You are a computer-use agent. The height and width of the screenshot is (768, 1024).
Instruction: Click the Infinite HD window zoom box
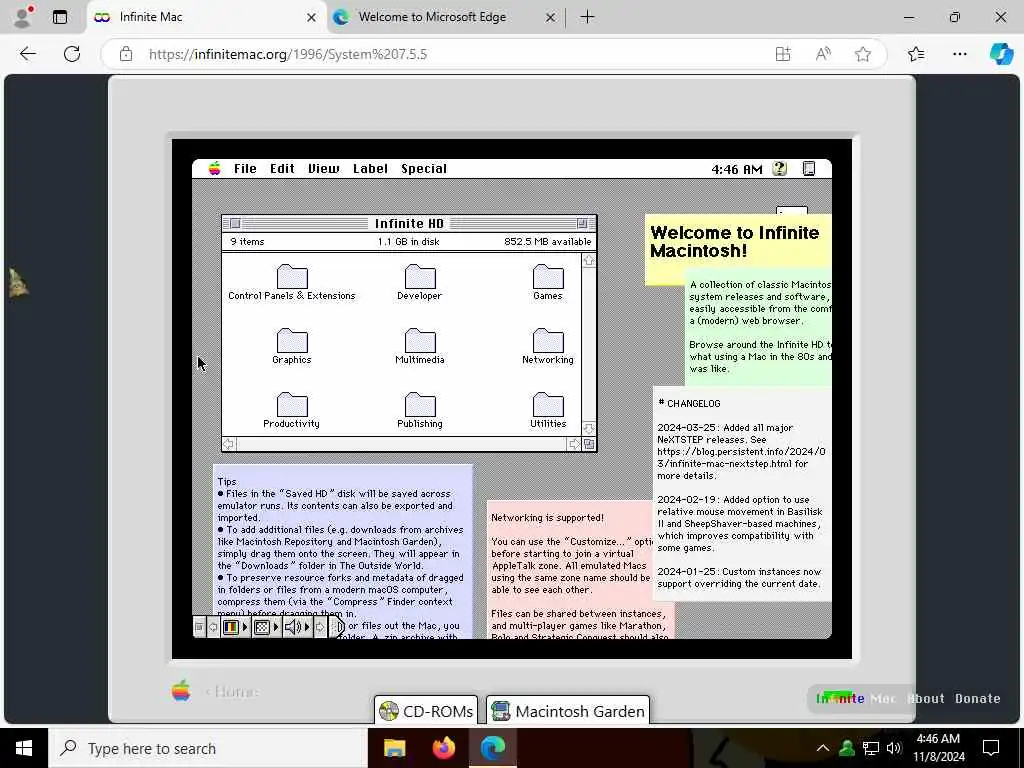point(582,223)
